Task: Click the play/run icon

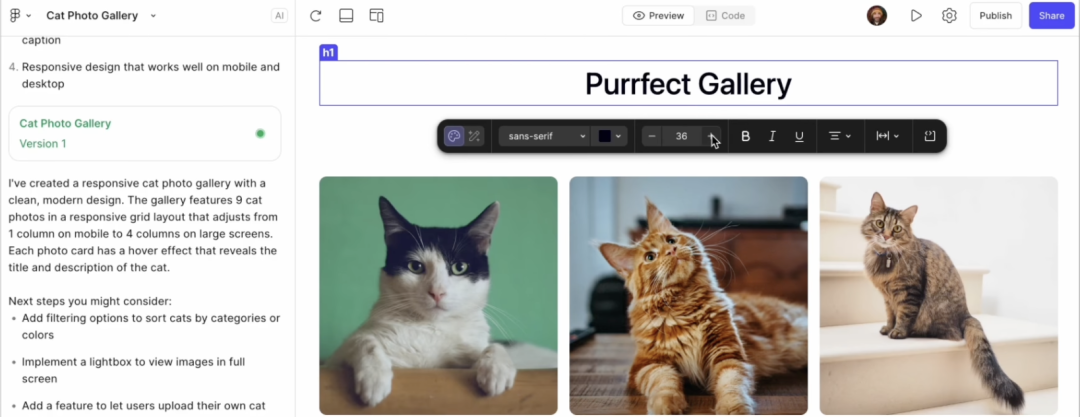Action: pos(915,16)
